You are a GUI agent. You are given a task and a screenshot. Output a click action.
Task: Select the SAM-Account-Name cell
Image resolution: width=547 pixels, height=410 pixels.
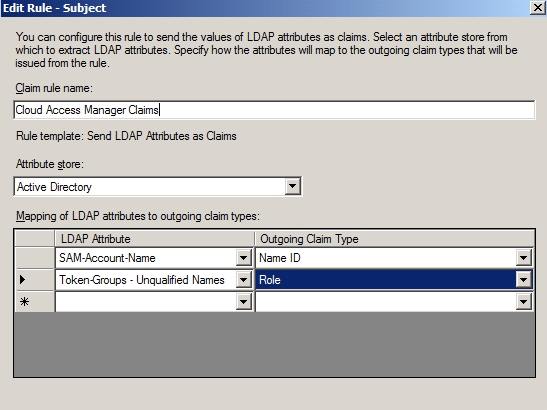click(154, 258)
